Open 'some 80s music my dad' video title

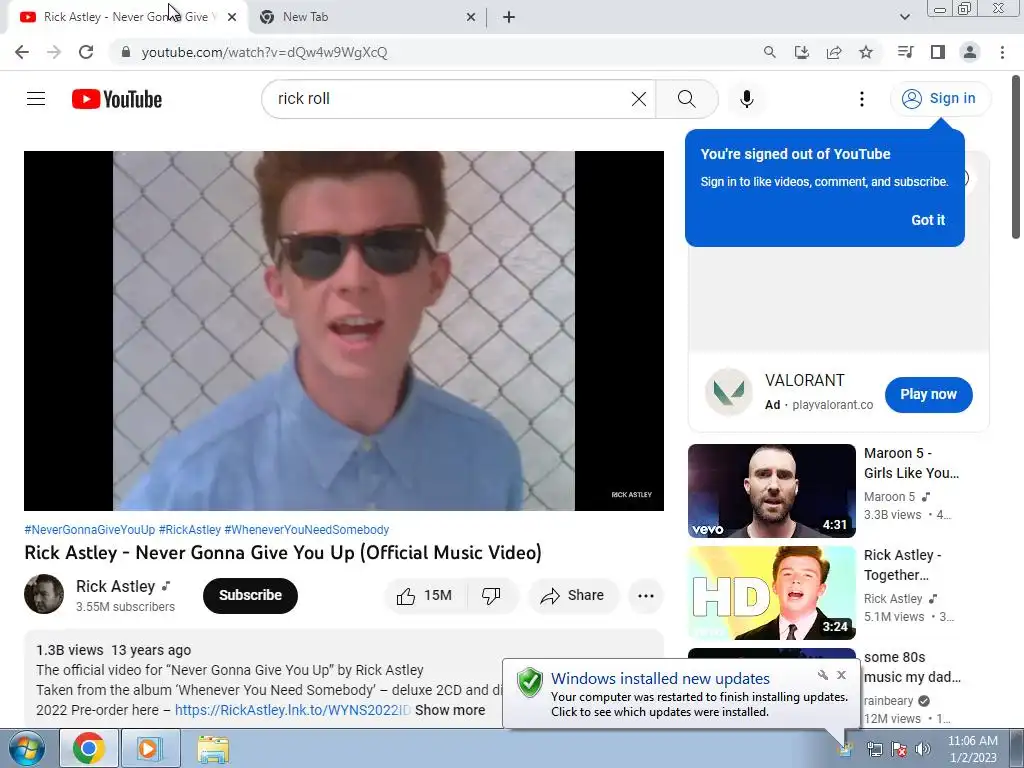pyautogui.click(x=912, y=667)
